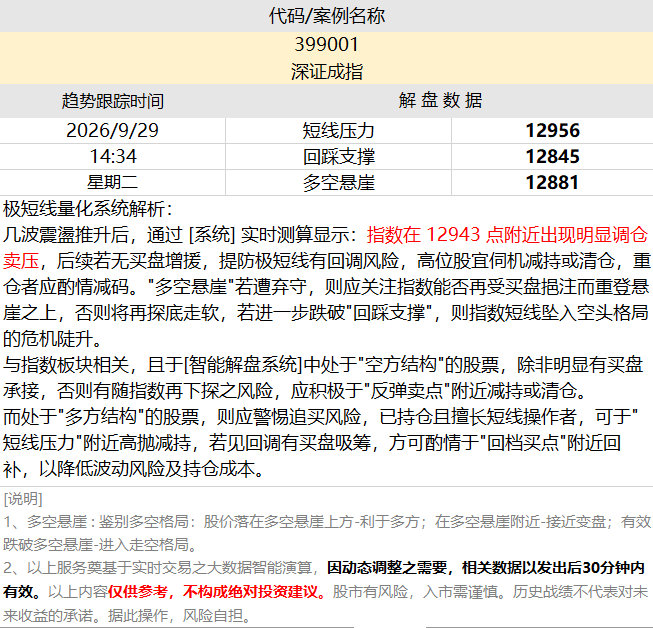
Task: Click the [说明] notes heading
Action: (x=23, y=498)
